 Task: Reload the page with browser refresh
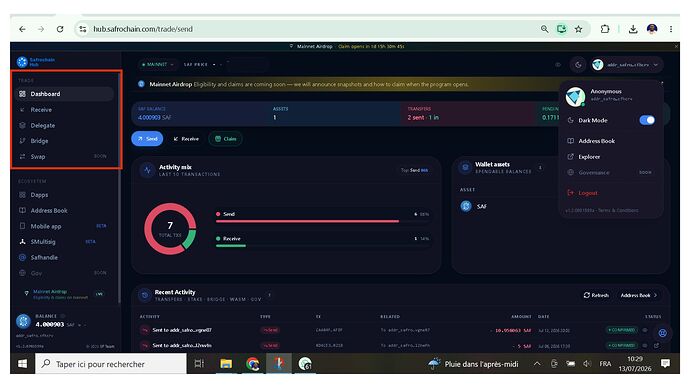point(60,29)
